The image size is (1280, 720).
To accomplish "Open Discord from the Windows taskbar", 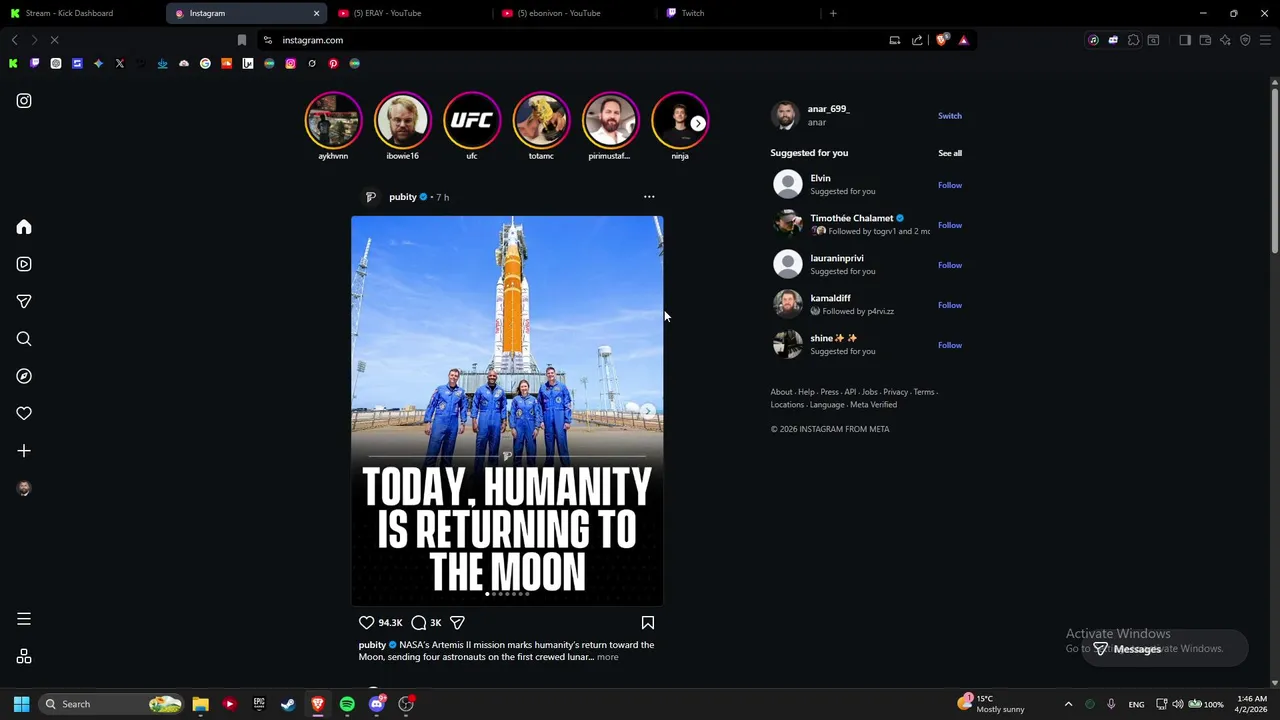I will coord(377,704).
